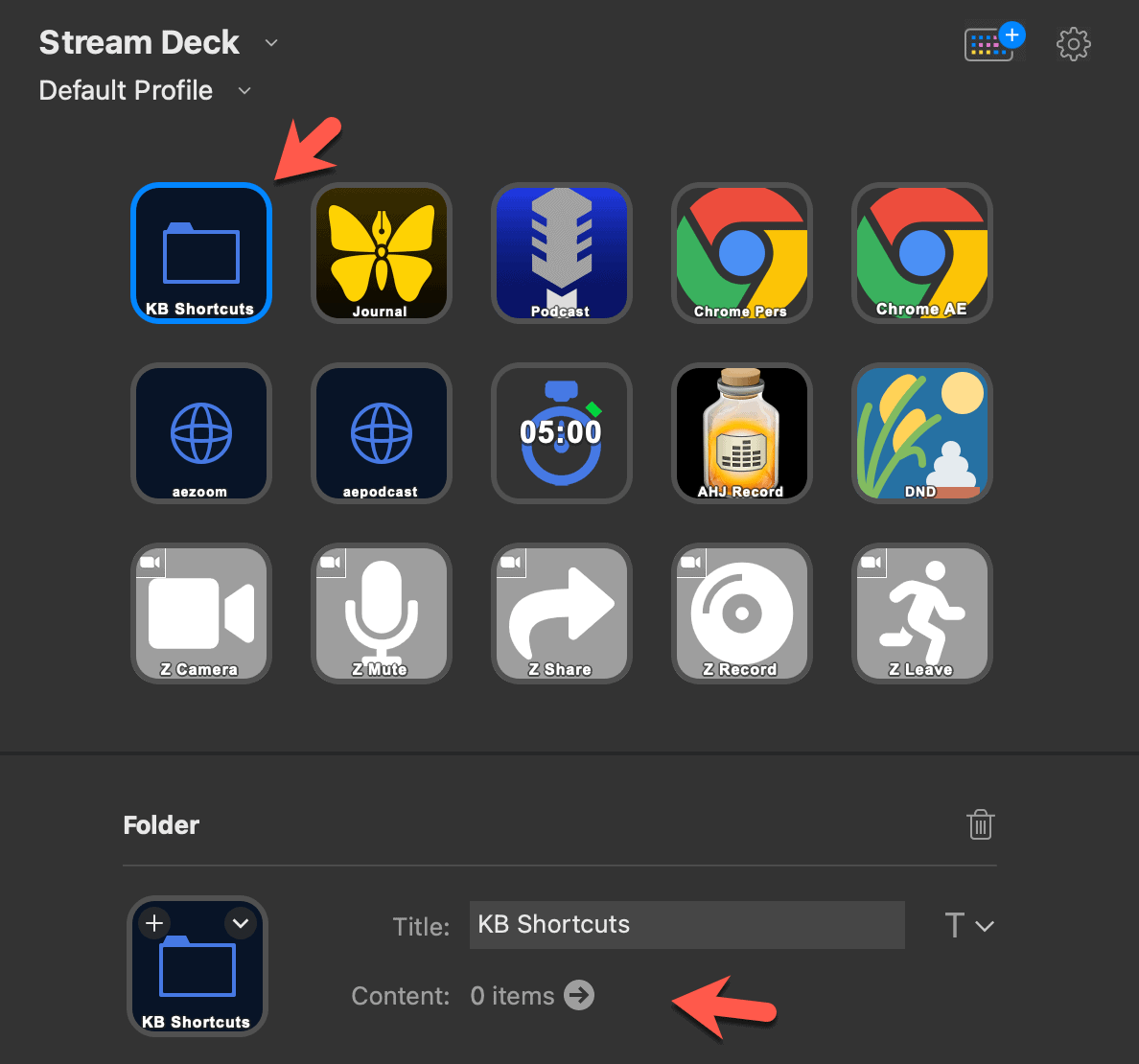Click the KB Shortcuts folder preview thumbnail
The width and height of the screenshot is (1139, 1064).
[x=198, y=966]
